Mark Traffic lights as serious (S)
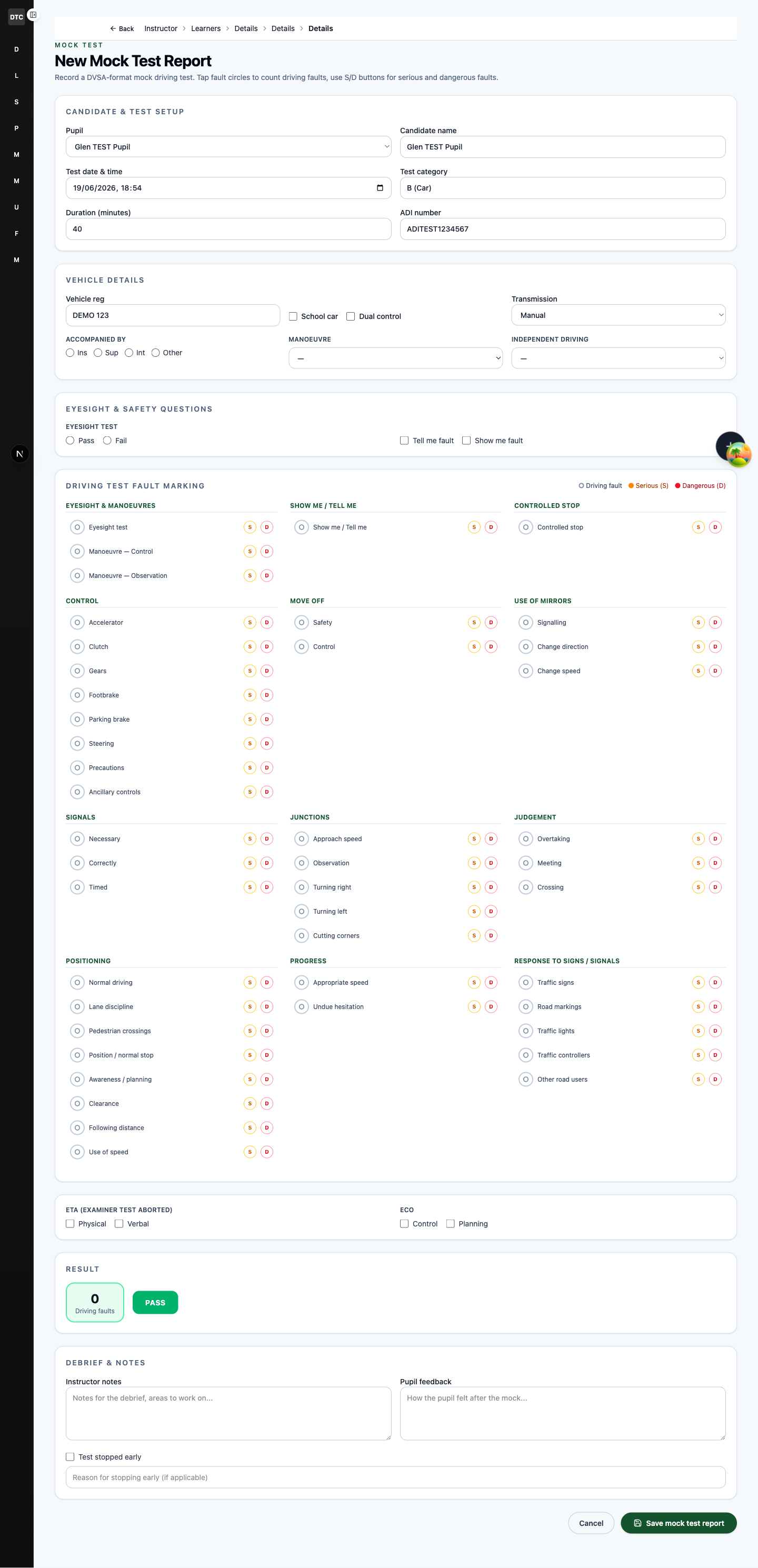This screenshot has width=758, height=1568. point(699,1031)
